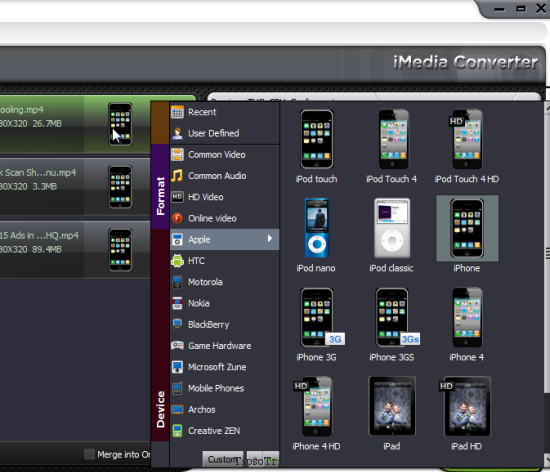Close the iMedia Converter window
Screen dimensions: 550x472
(541, 8)
